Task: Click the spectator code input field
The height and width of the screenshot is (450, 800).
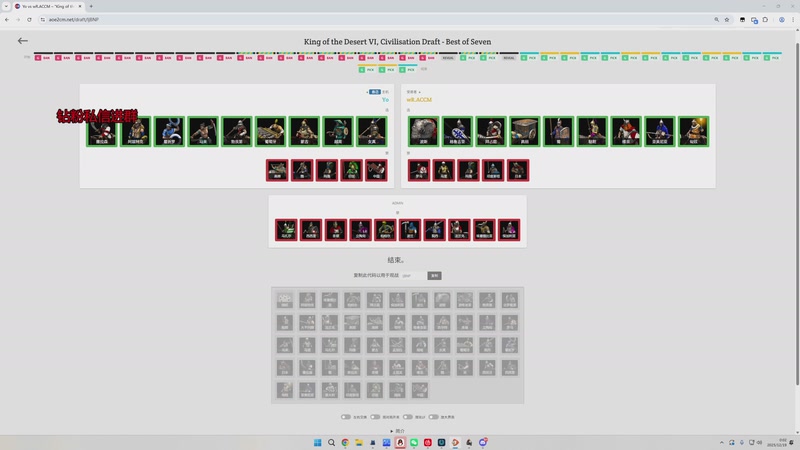Action: [x=413, y=276]
